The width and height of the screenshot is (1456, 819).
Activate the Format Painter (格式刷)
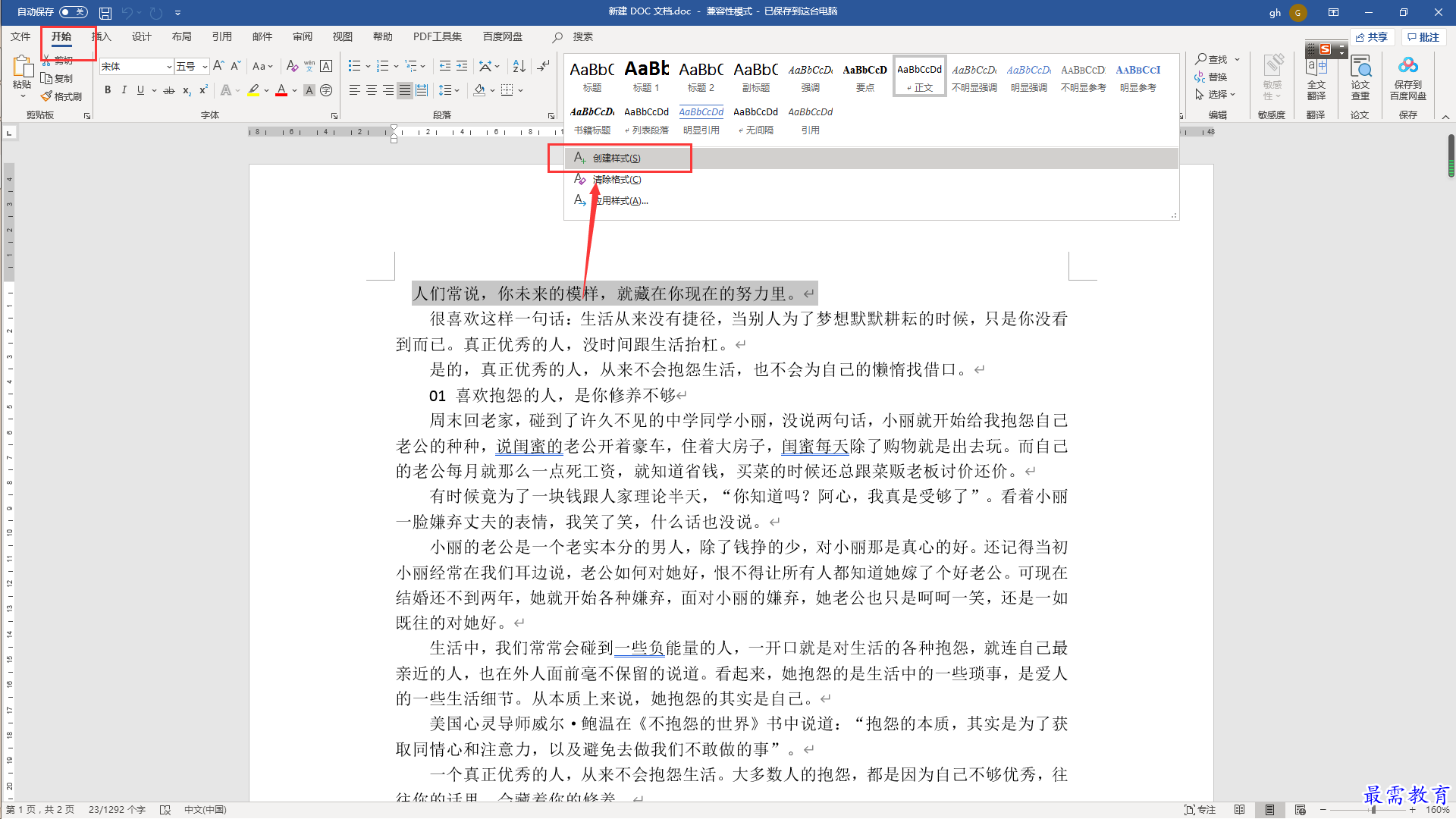[61, 96]
